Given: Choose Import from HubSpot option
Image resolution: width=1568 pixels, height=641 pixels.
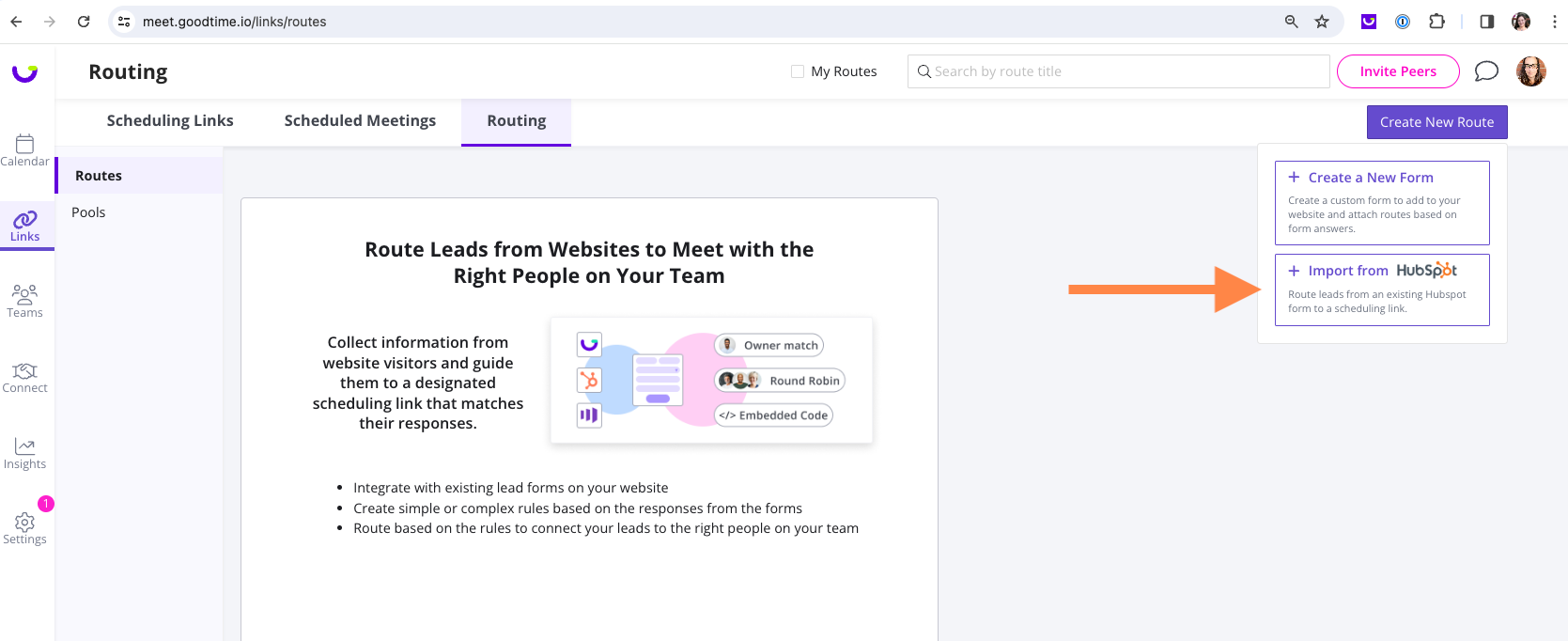Looking at the screenshot, I should coord(1382,289).
